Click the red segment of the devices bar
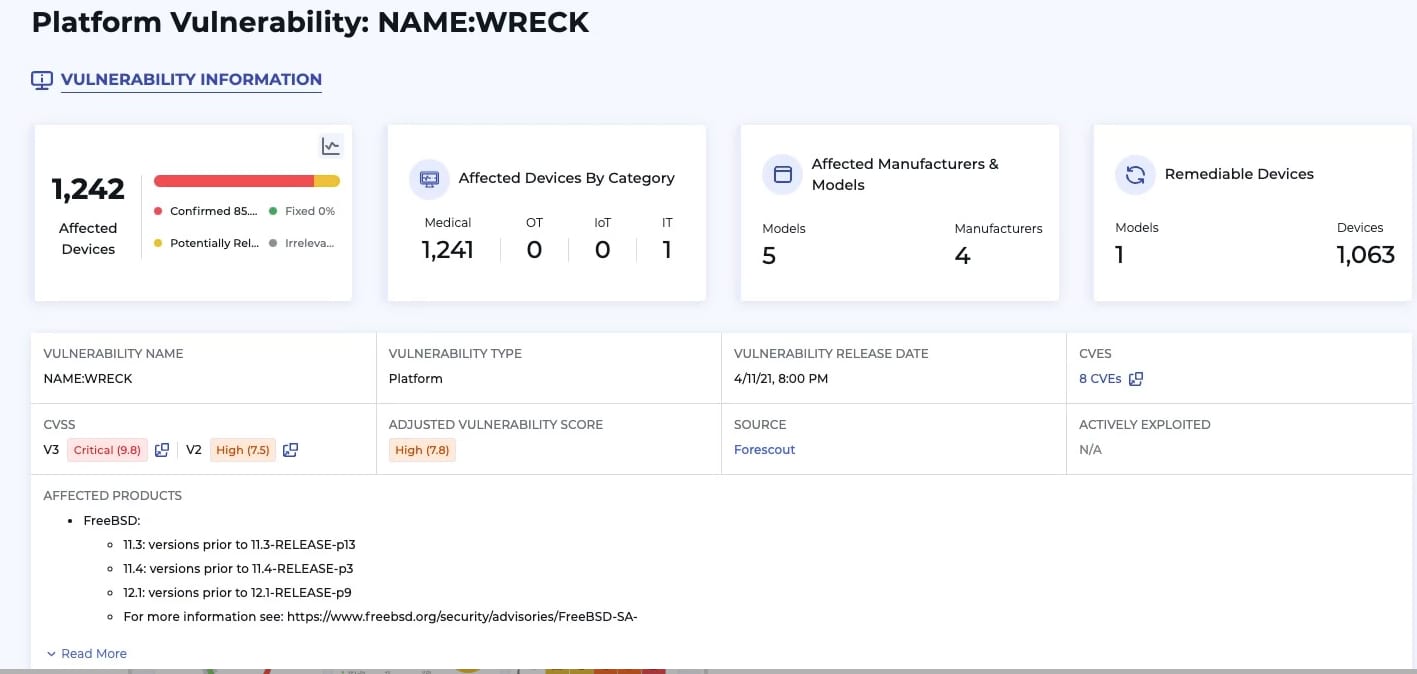 tap(233, 181)
